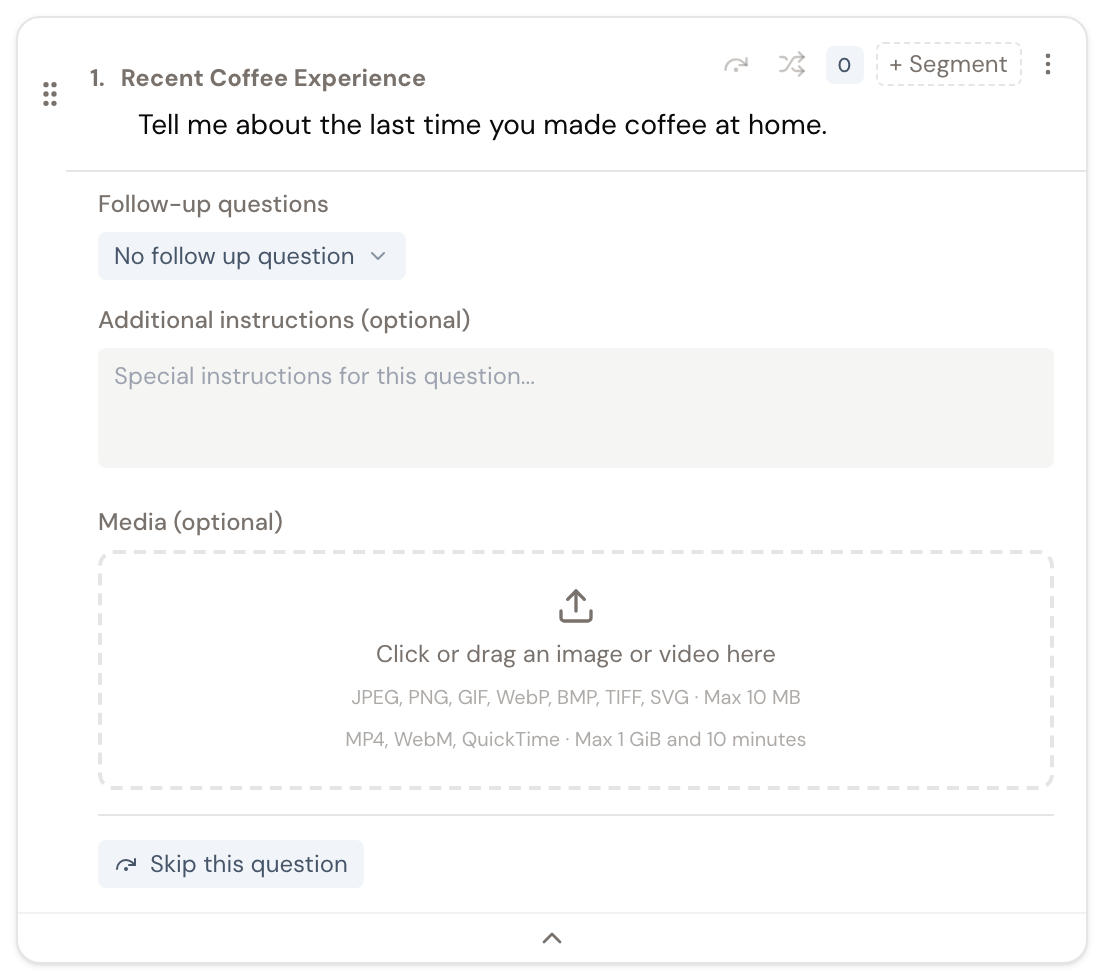Focus the Special instructions text area
1104x980 pixels.
coord(575,408)
